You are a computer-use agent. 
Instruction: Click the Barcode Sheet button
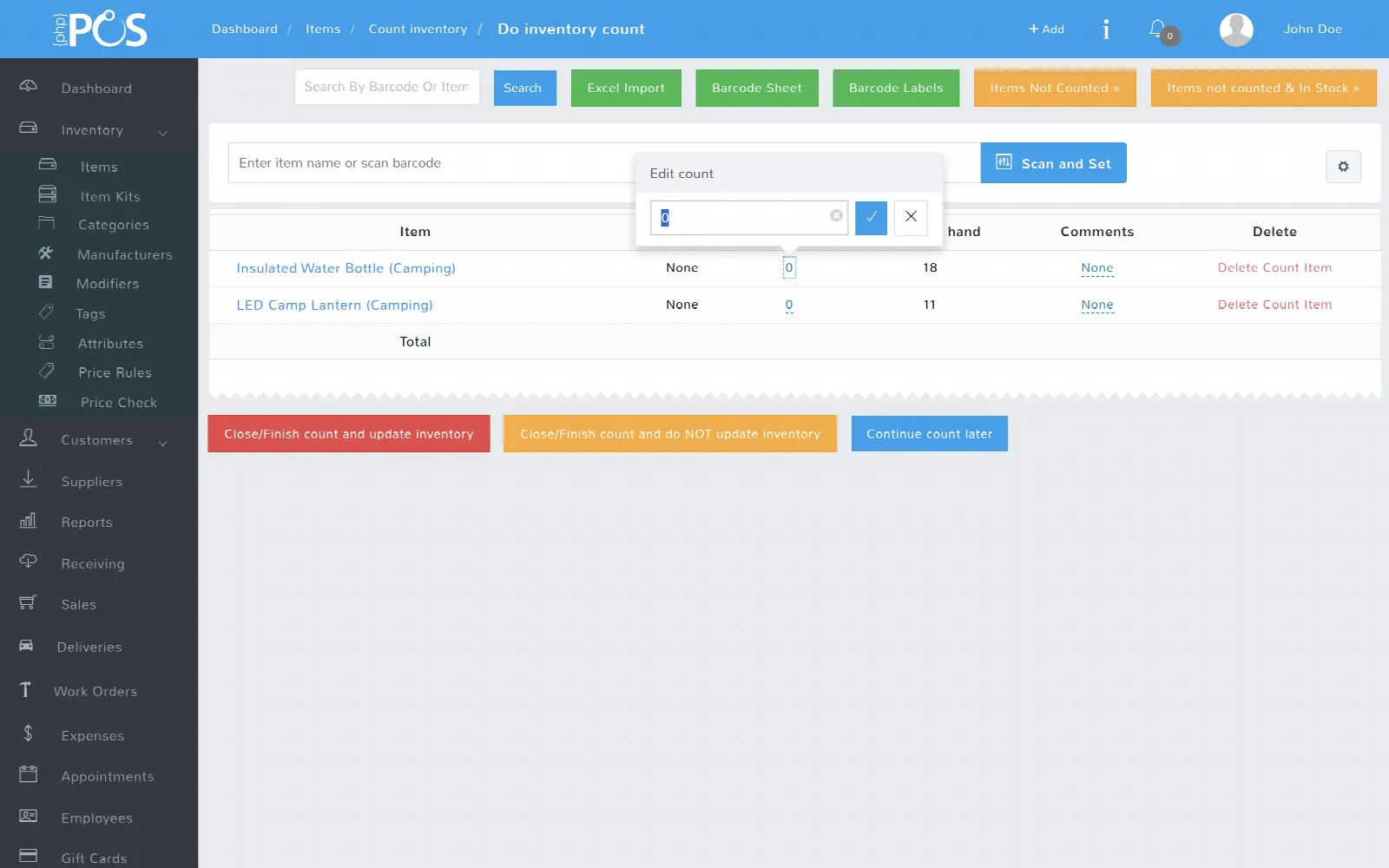click(x=757, y=88)
